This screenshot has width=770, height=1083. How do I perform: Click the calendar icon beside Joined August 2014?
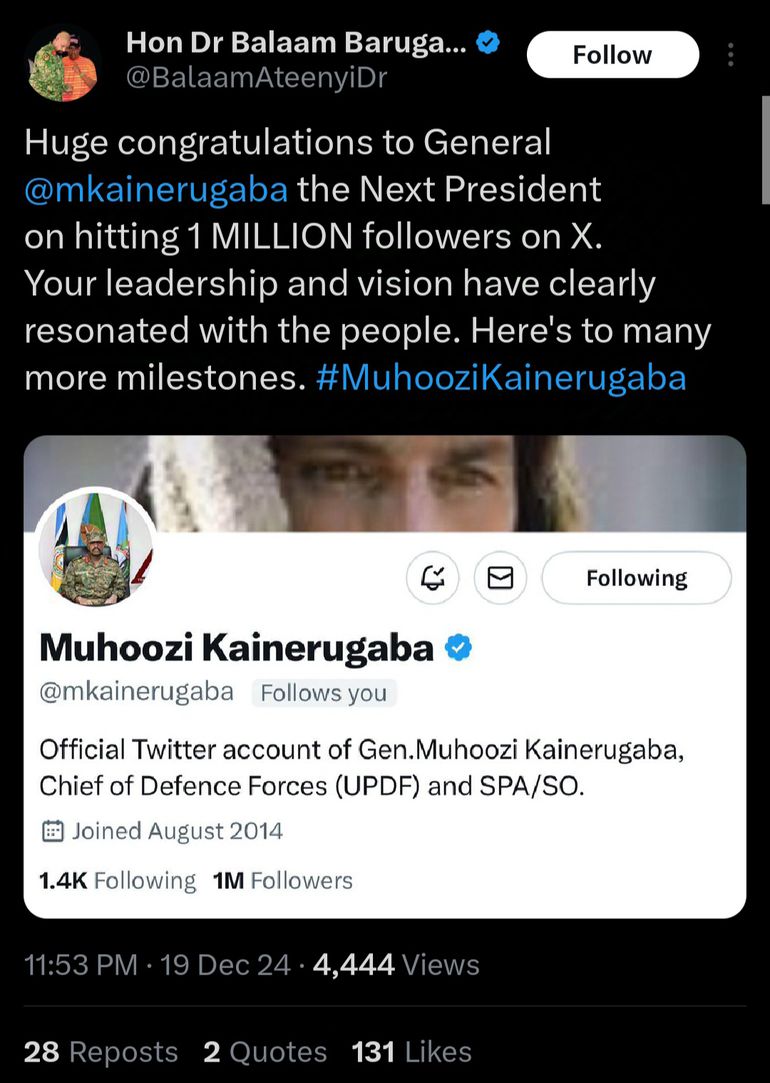52,831
